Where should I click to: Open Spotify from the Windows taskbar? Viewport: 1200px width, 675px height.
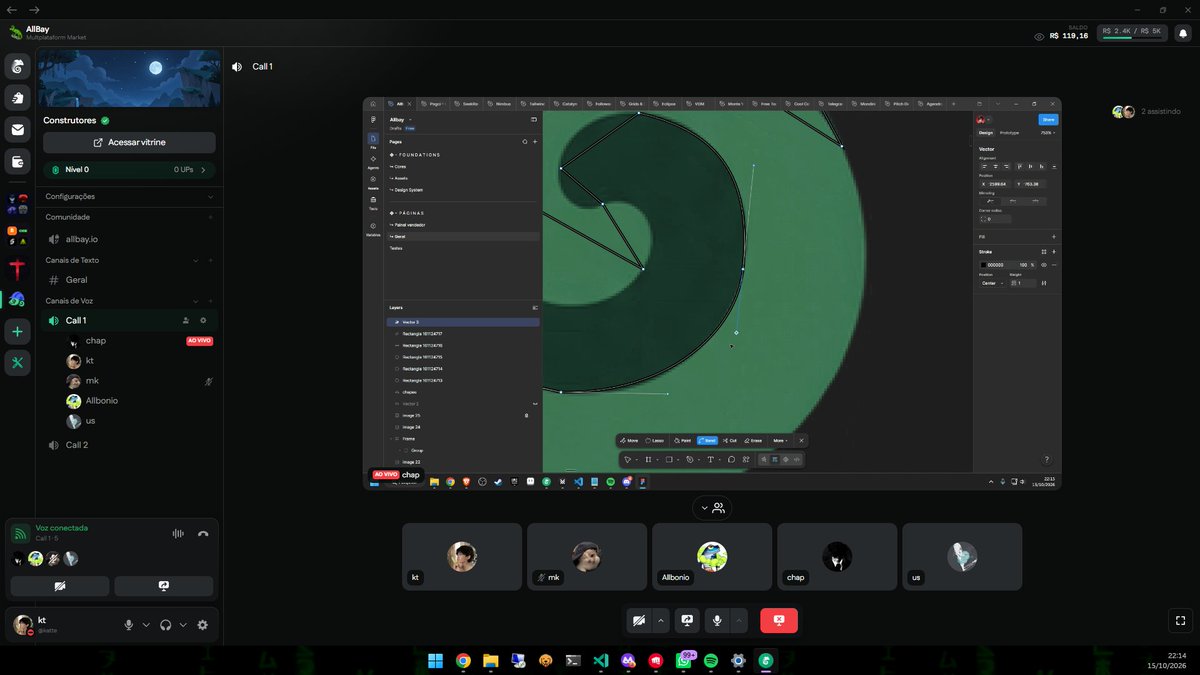point(711,660)
